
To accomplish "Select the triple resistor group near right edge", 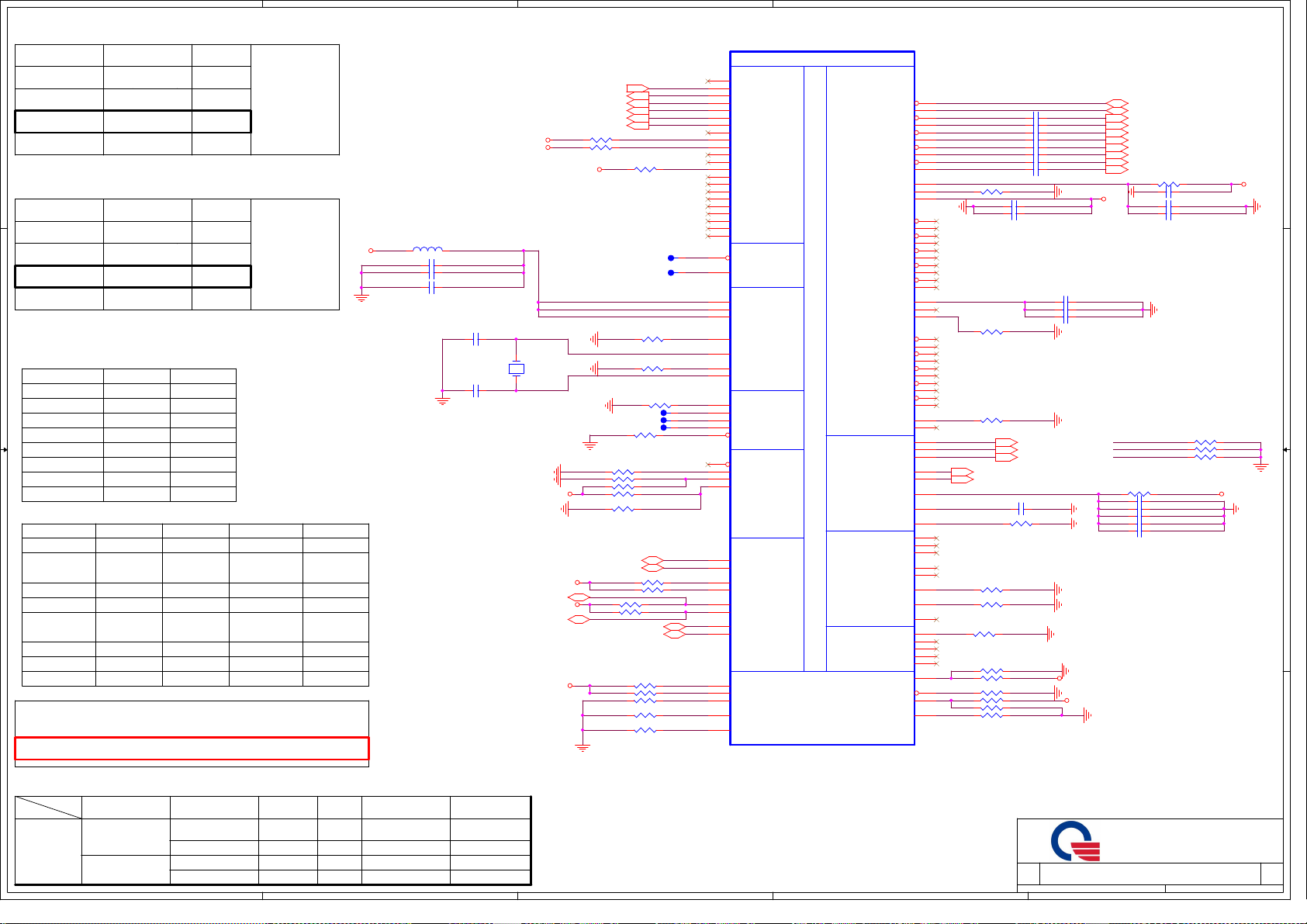I will click(1205, 450).
